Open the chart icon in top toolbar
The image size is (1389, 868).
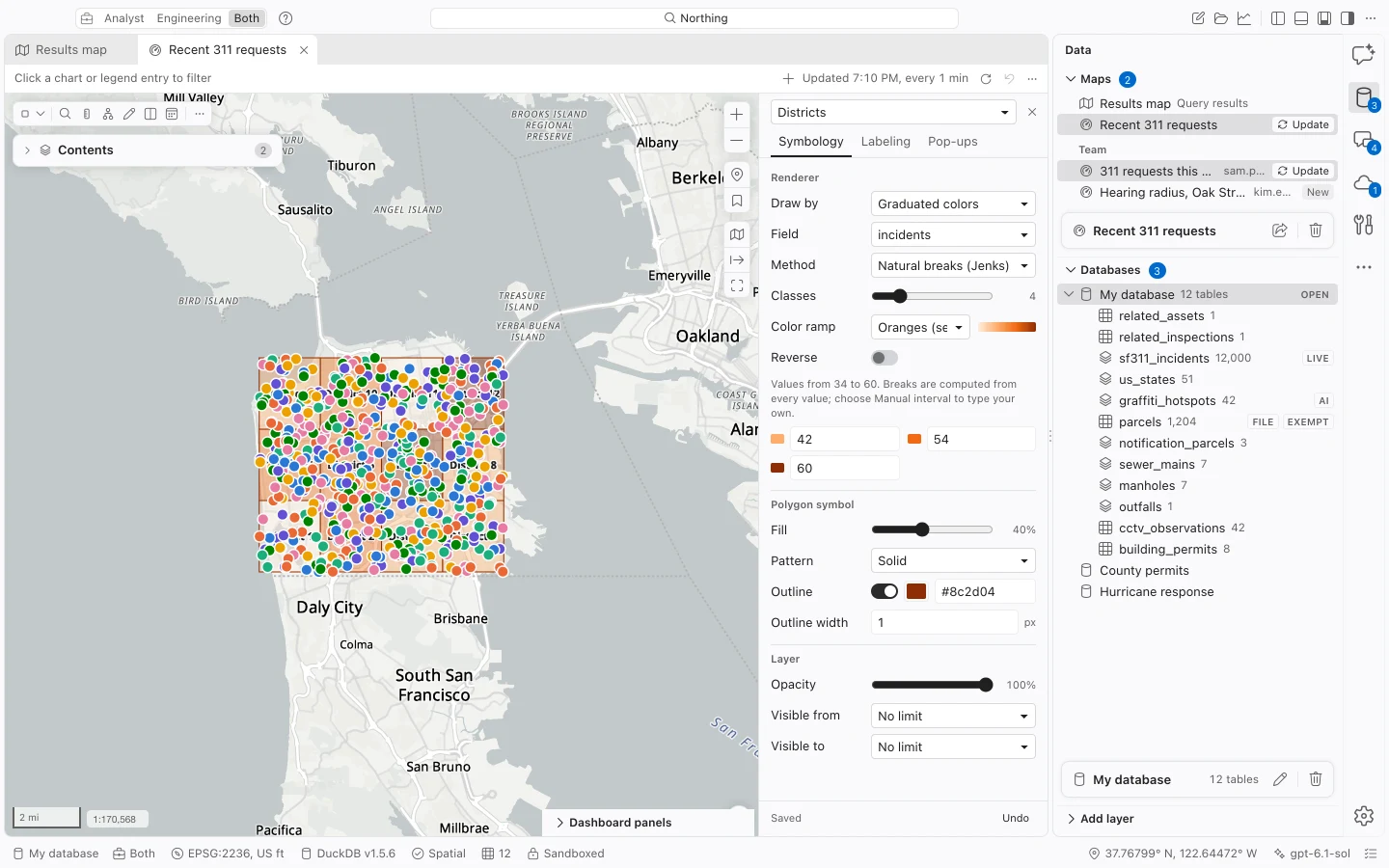coord(1244,18)
